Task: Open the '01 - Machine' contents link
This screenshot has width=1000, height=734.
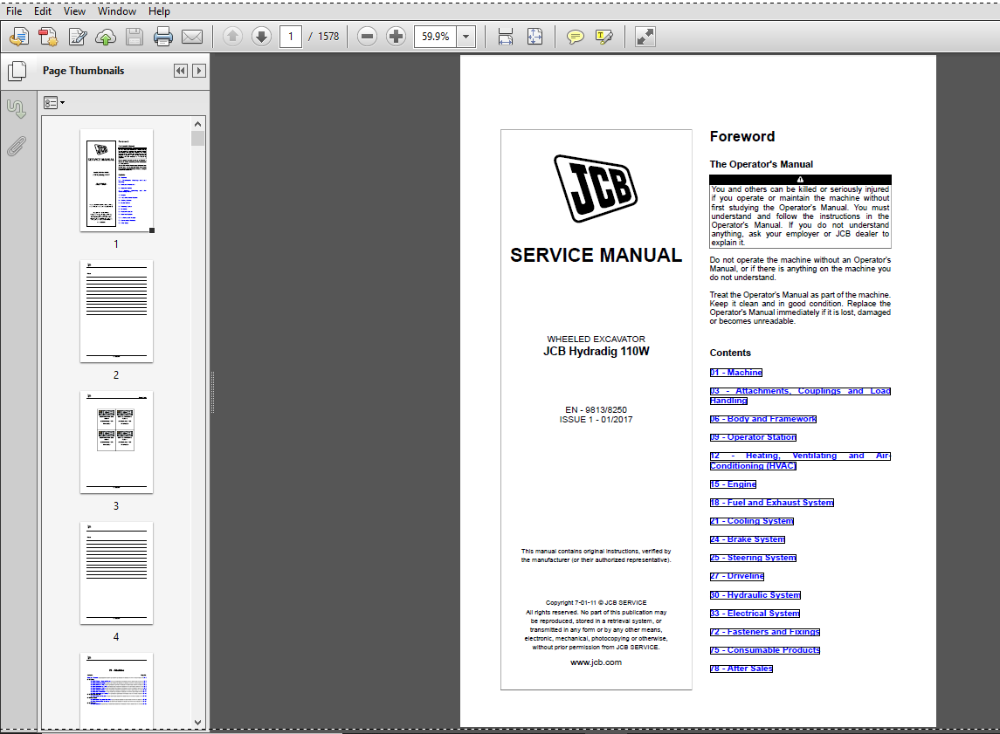Action: click(736, 372)
